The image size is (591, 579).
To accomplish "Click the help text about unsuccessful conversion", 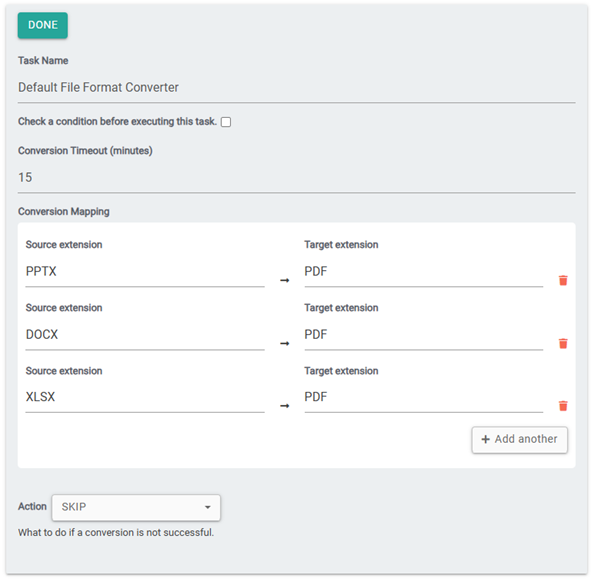I will [116, 533].
